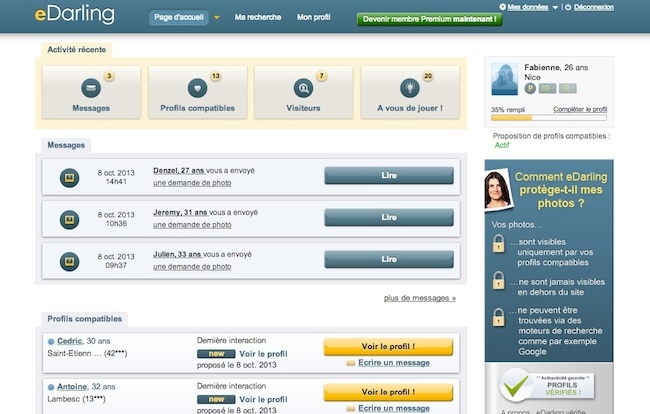Click the badge showing 20 on A vous de jouer
The image size is (650, 414).
428,76
